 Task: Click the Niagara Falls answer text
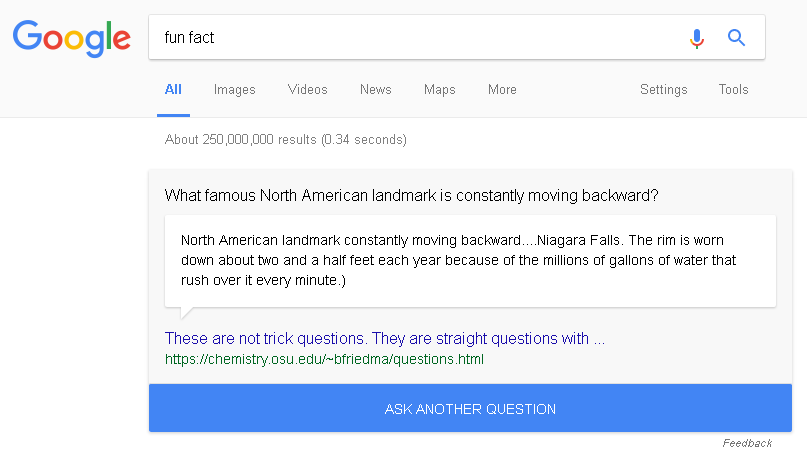(x=459, y=260)
